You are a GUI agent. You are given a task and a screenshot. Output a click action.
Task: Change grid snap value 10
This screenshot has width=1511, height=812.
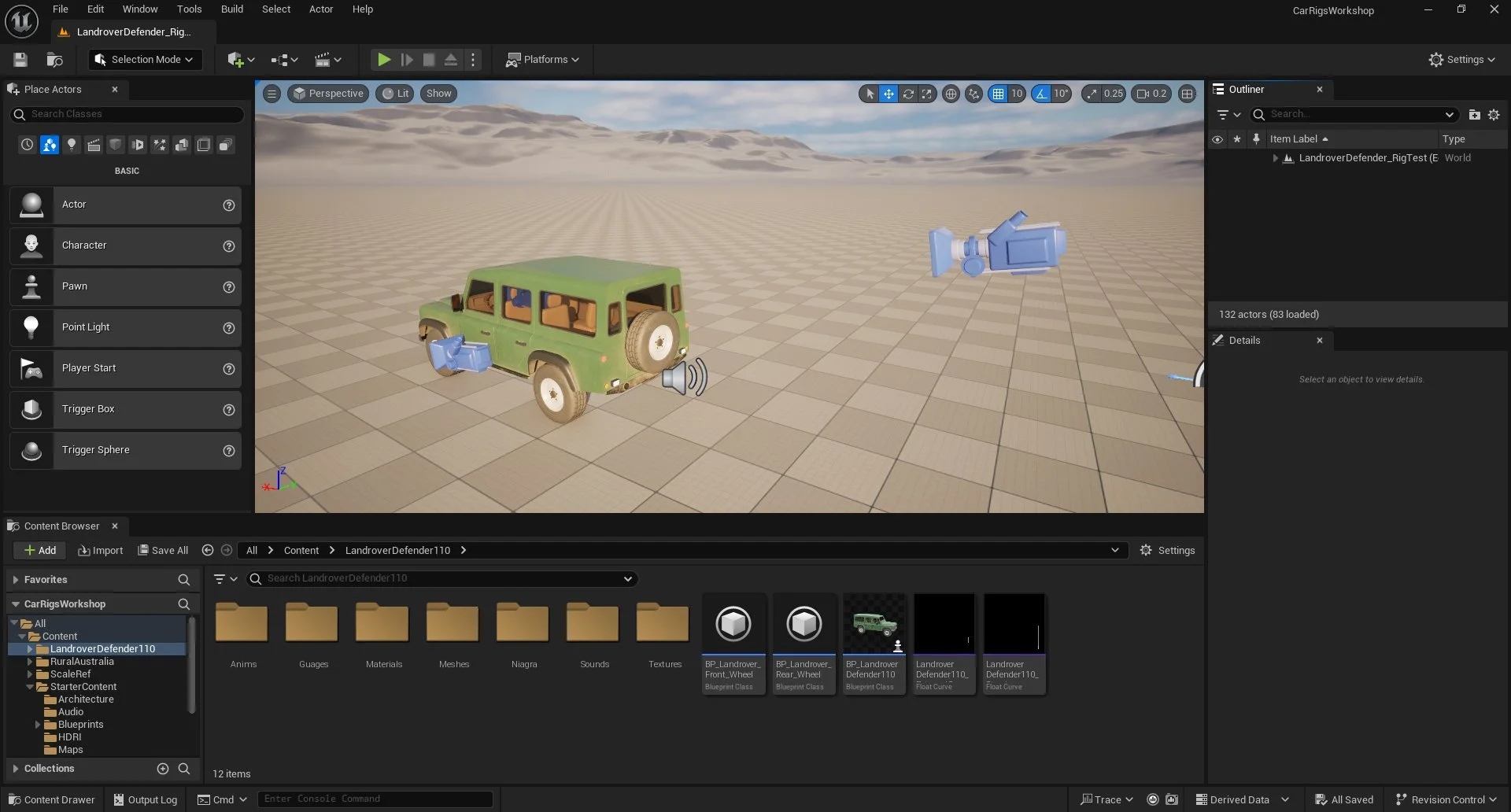coord(1017,94)
